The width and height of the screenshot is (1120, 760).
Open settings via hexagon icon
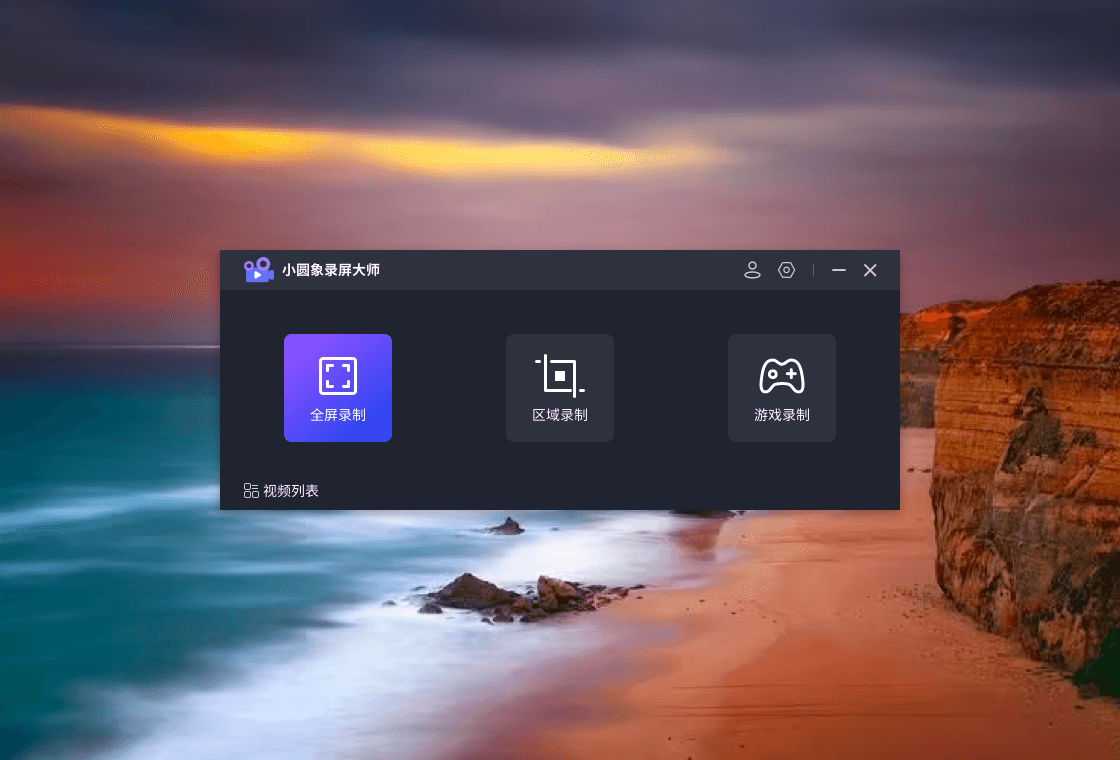[x=786, y=270]
